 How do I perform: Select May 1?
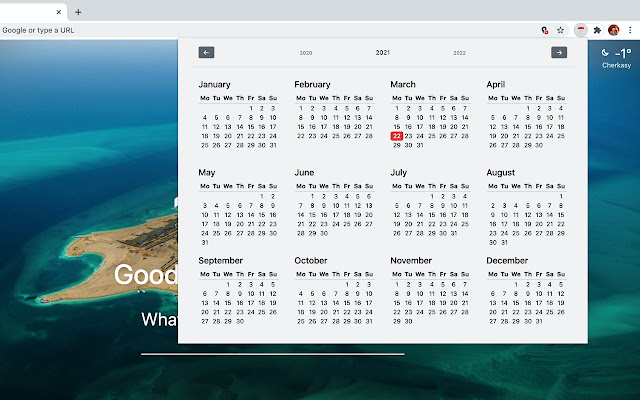point(262,196)
